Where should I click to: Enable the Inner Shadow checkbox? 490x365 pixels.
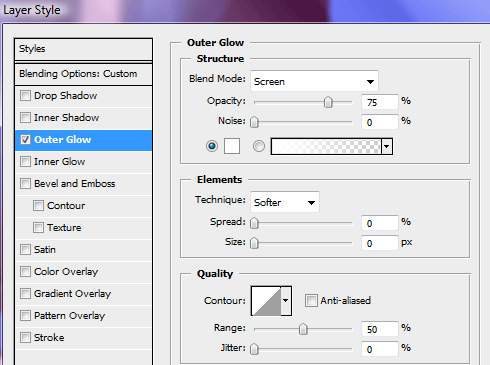25,118
